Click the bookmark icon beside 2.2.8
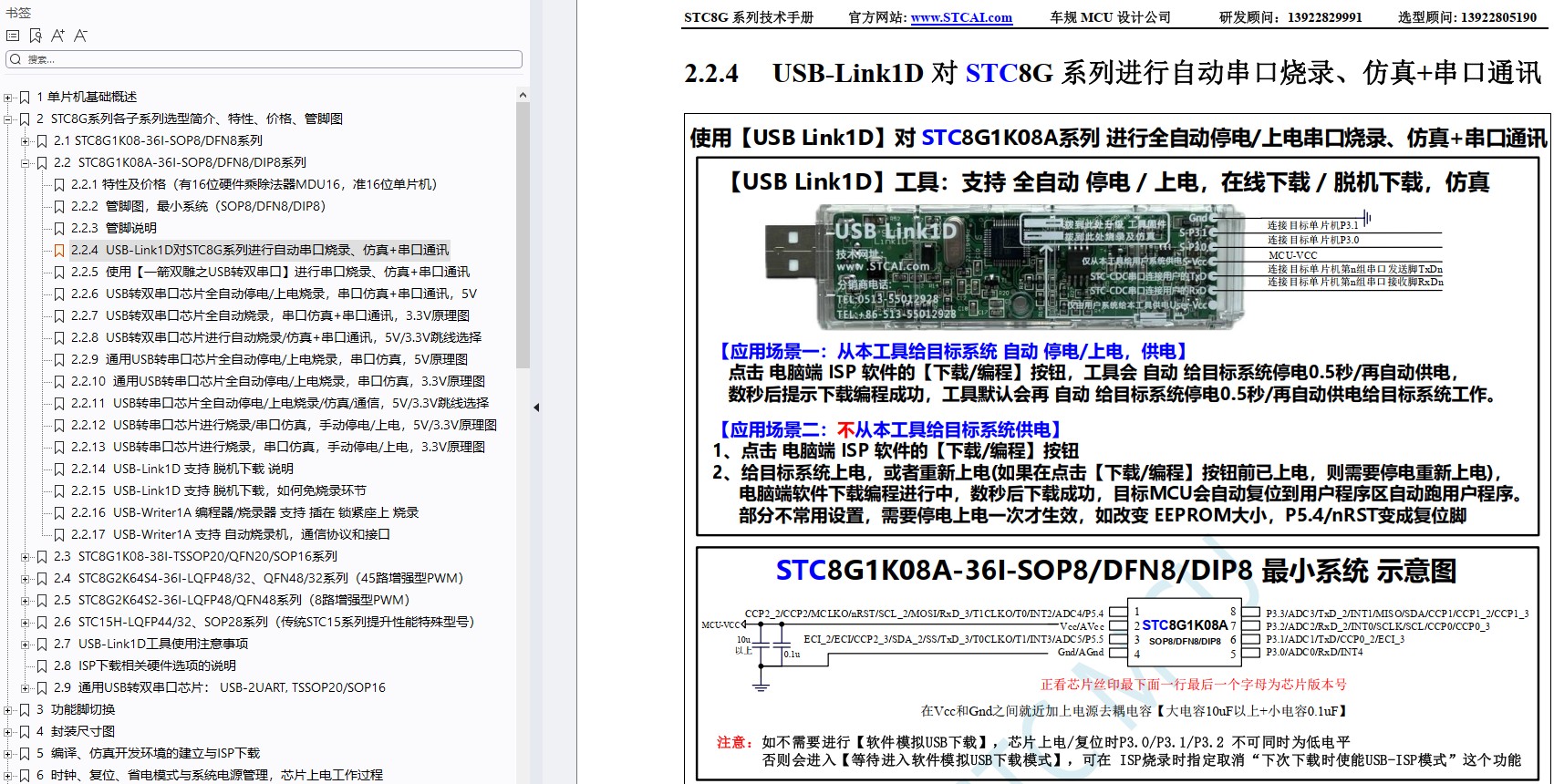This screenshot has height=784, width=1554. [59, 337]
